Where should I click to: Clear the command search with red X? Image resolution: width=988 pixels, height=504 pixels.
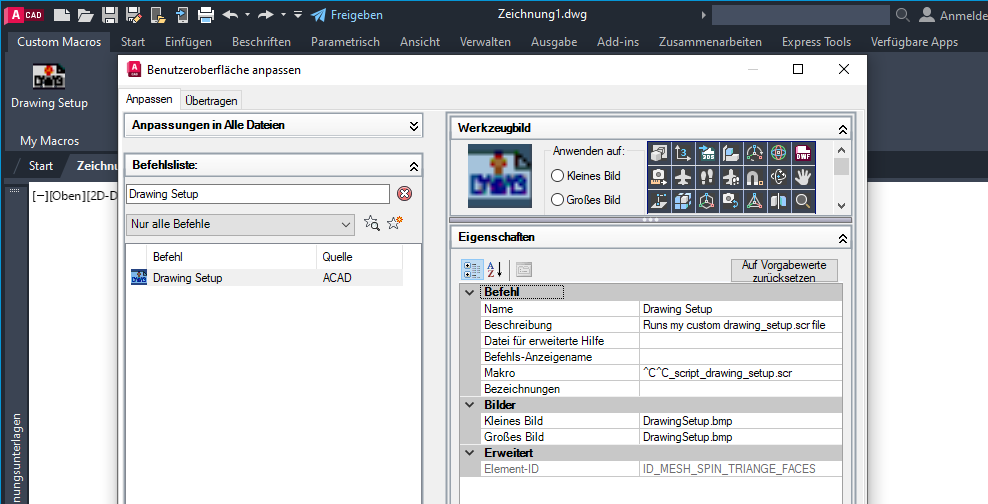click(405, 193)
